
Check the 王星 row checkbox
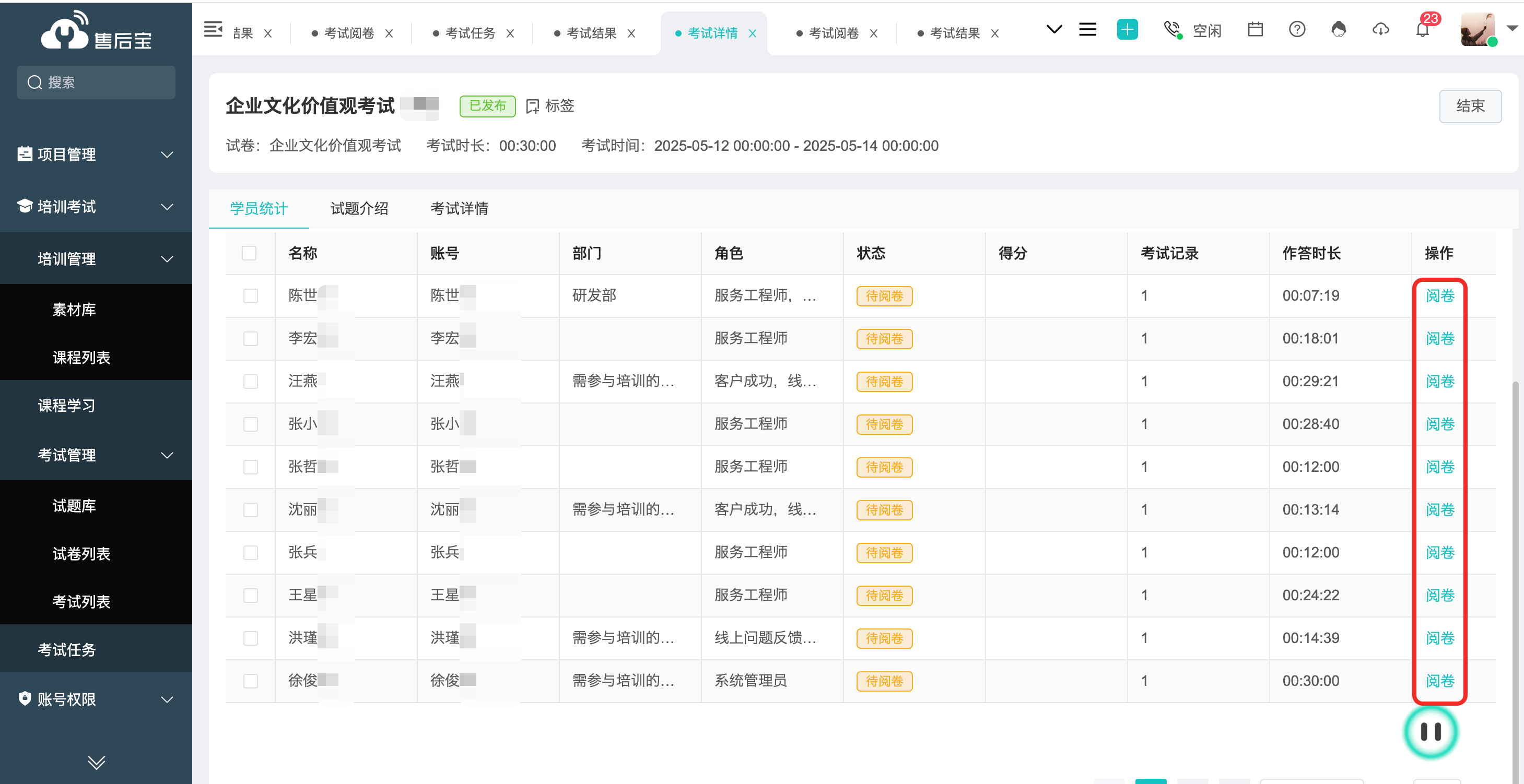click(250, 595)
